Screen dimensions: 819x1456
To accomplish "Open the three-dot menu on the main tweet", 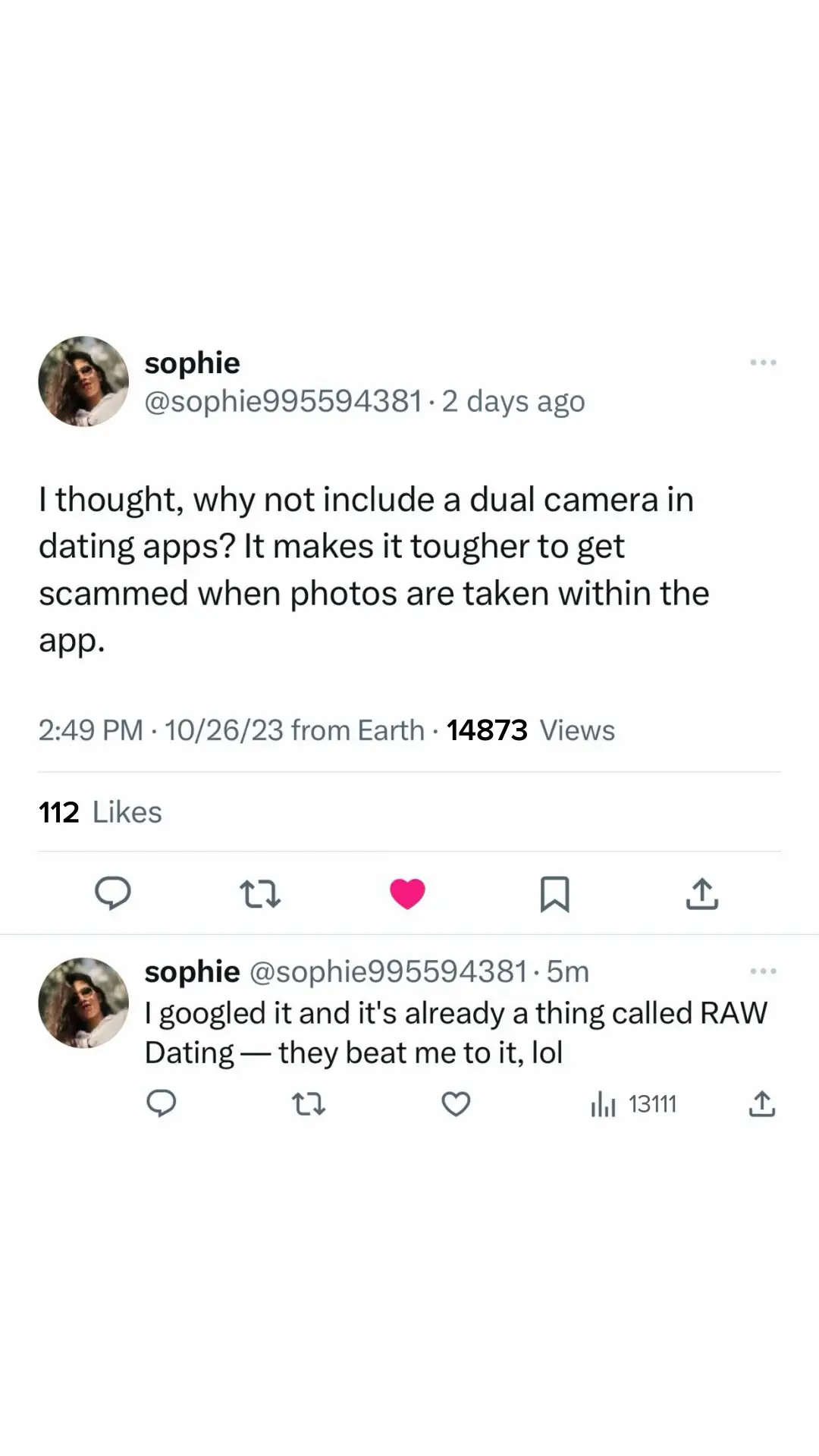I will [763, 362].
